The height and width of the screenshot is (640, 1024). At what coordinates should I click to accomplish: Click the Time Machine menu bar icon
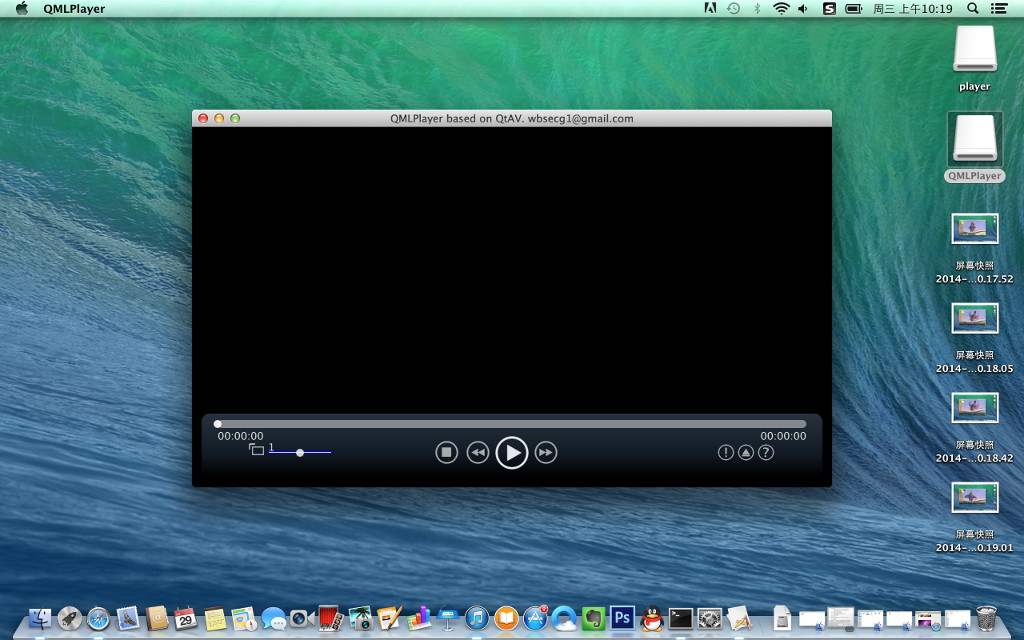click(x=733, y=8)
